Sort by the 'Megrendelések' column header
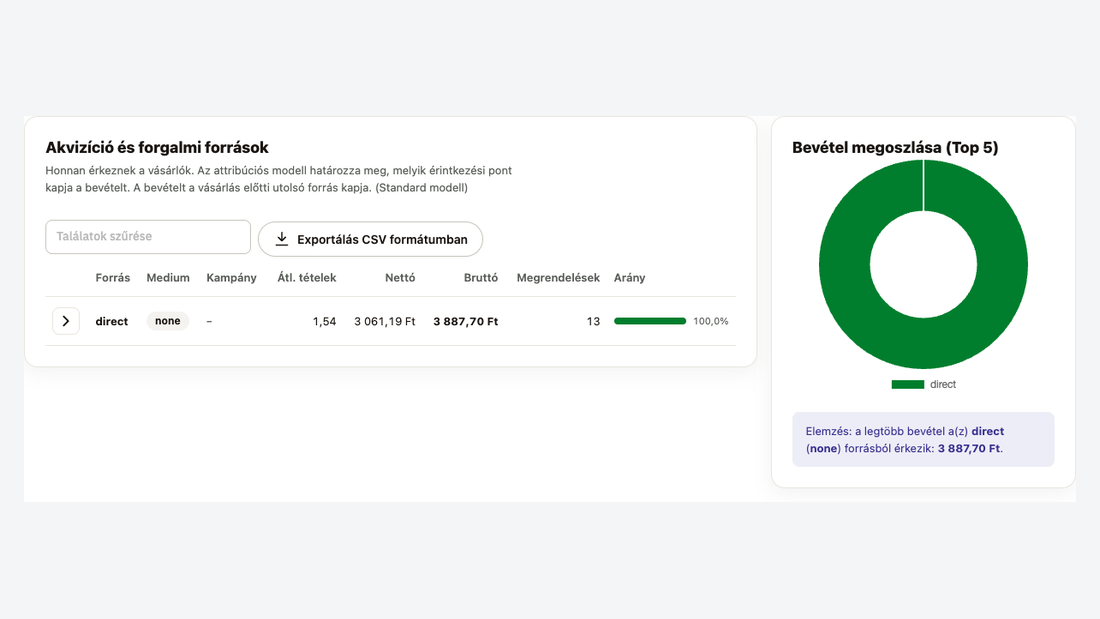Viewport: 1100px width, 619px height. tap(558, 278)
